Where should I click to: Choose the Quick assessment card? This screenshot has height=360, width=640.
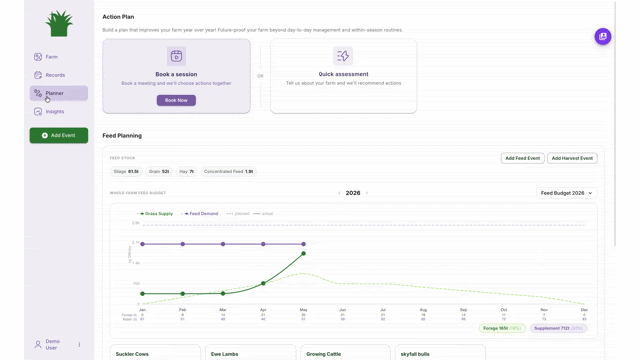coord(343,76)
